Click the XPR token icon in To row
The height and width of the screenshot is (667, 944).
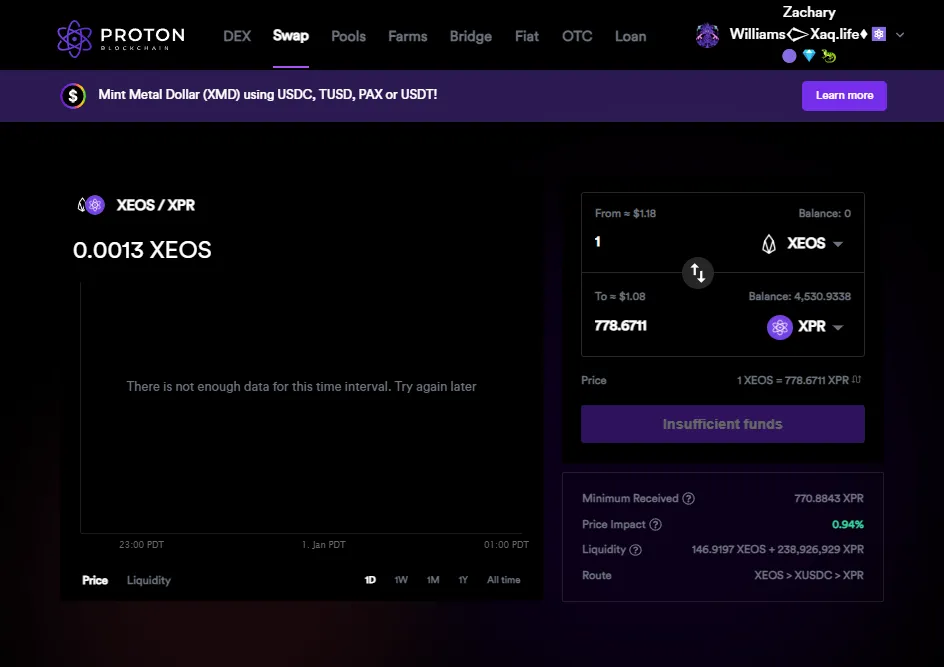pyautogui.click(x=780, y=327)
